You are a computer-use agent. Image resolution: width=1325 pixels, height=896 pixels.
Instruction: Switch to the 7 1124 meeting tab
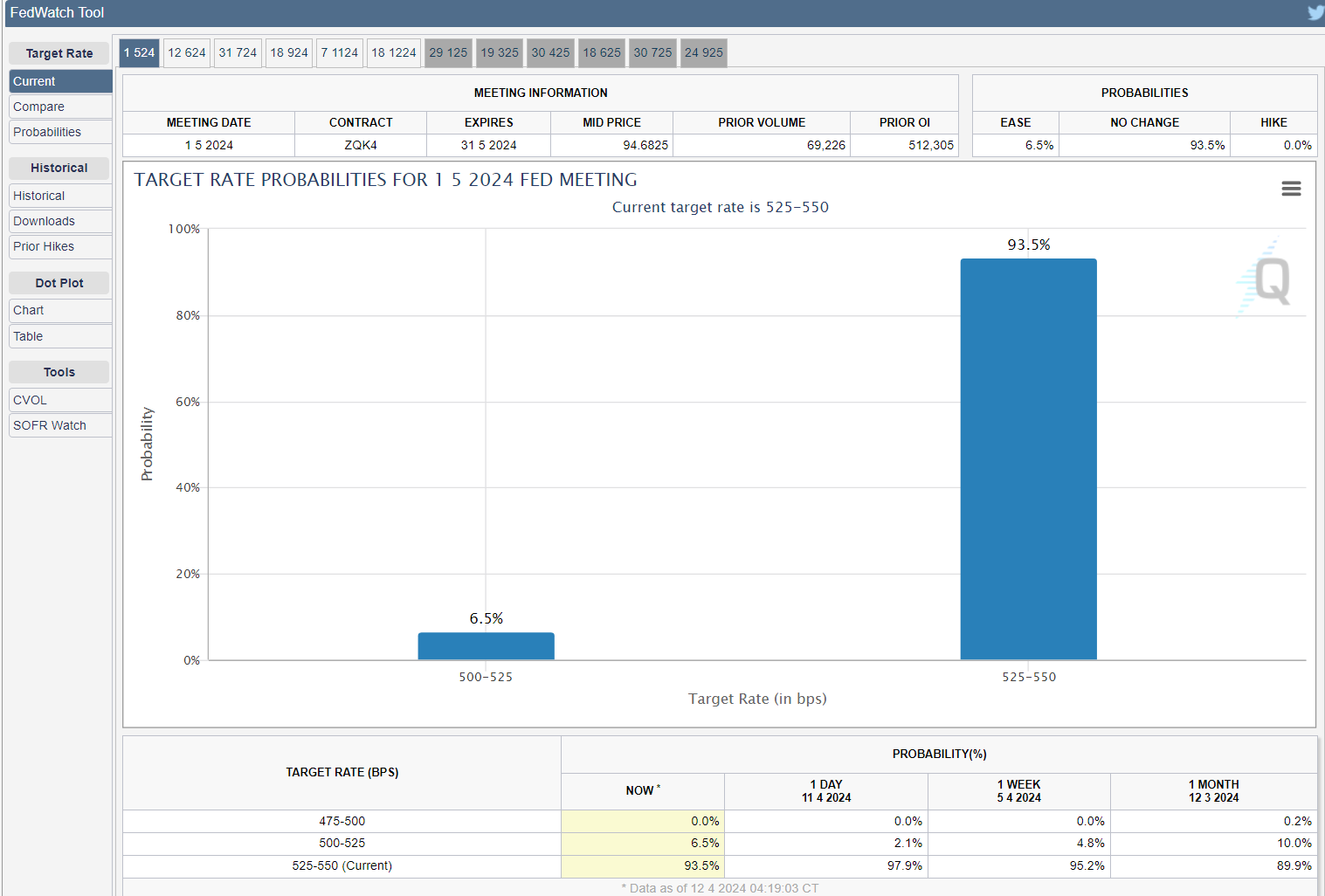tap(340, 52)
